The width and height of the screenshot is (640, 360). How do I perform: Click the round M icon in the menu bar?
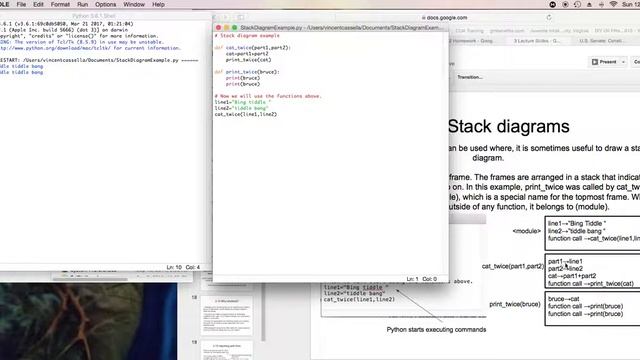553,4
